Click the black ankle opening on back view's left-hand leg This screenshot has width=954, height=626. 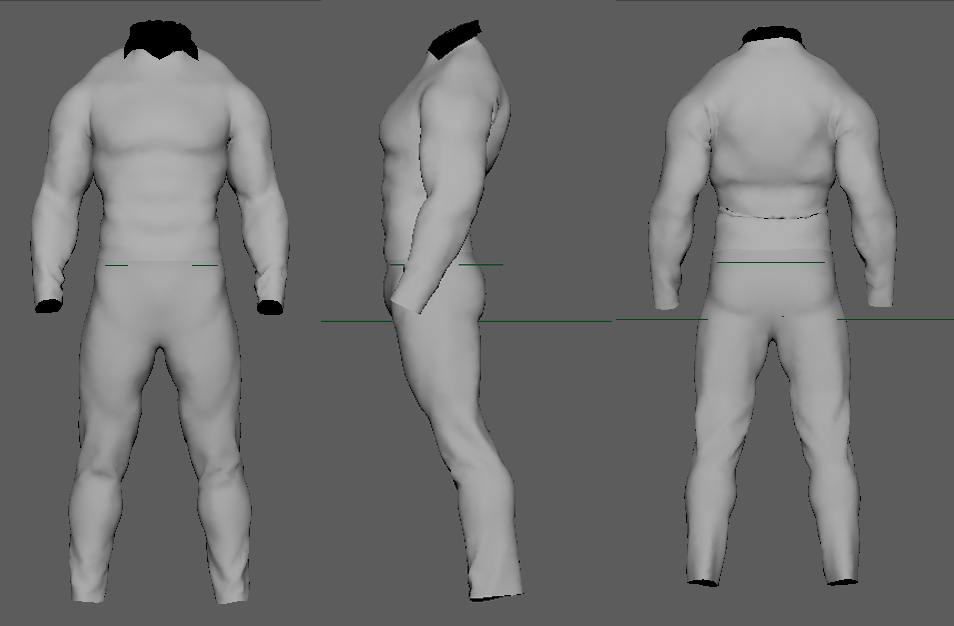tap(704, 580)
